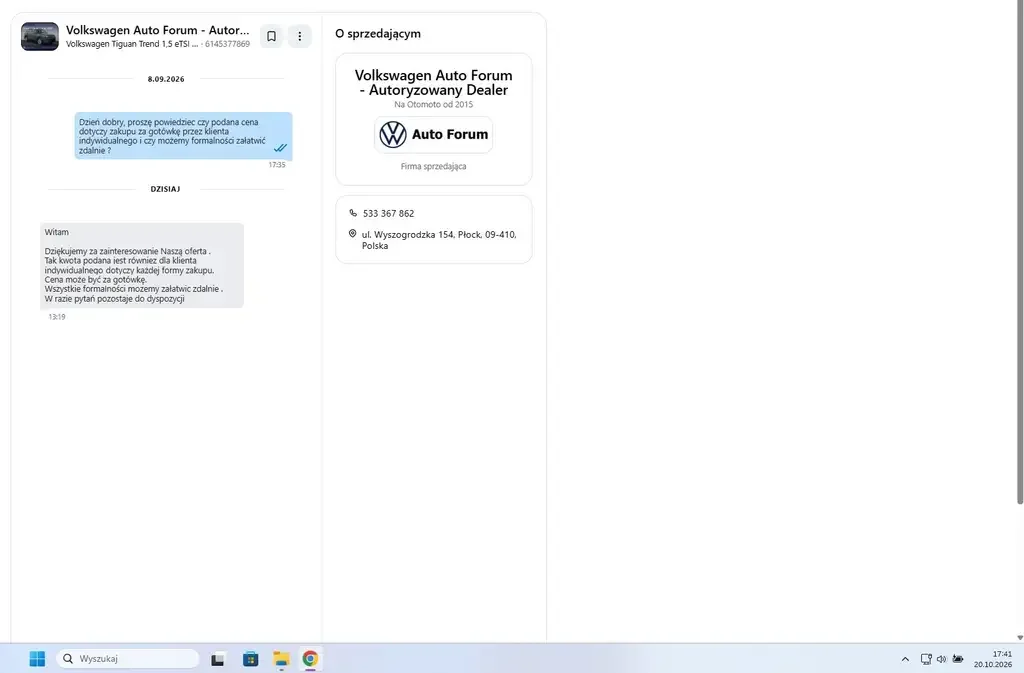Click the "O sprzedającym" heading
Screen dimensions: 1024x673
click(378, 34)
